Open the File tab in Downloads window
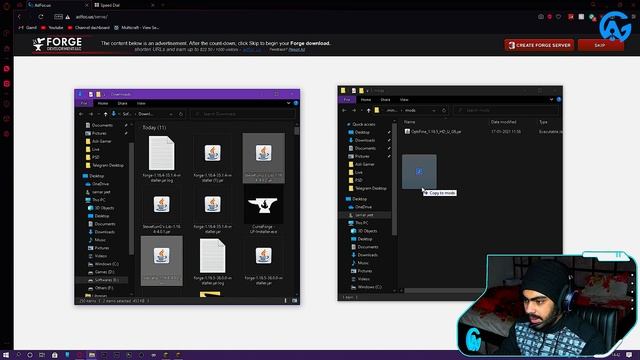This screenshot has width=640, height=360. click(84, 103)
